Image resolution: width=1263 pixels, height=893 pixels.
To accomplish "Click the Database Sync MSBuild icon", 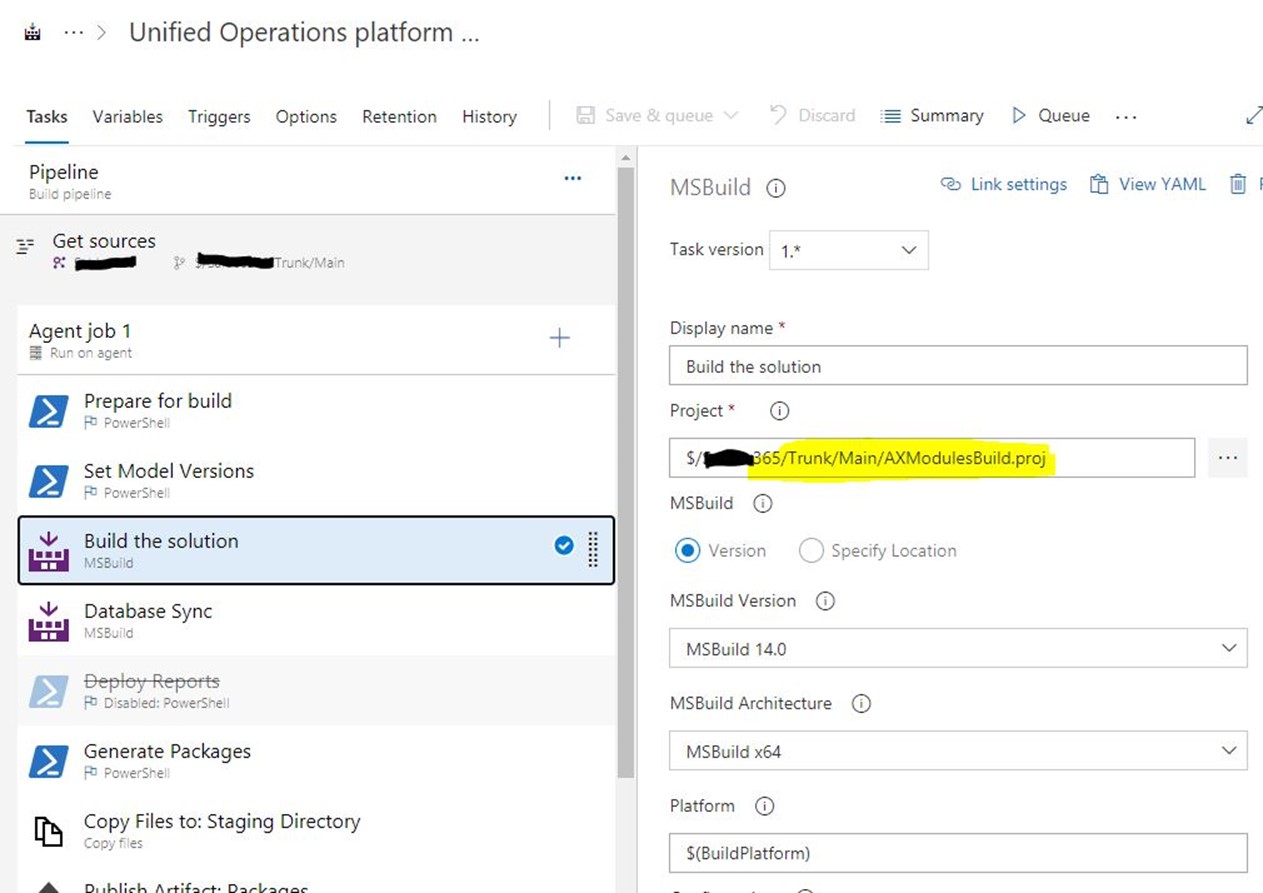I will click(x=48, y=621).
